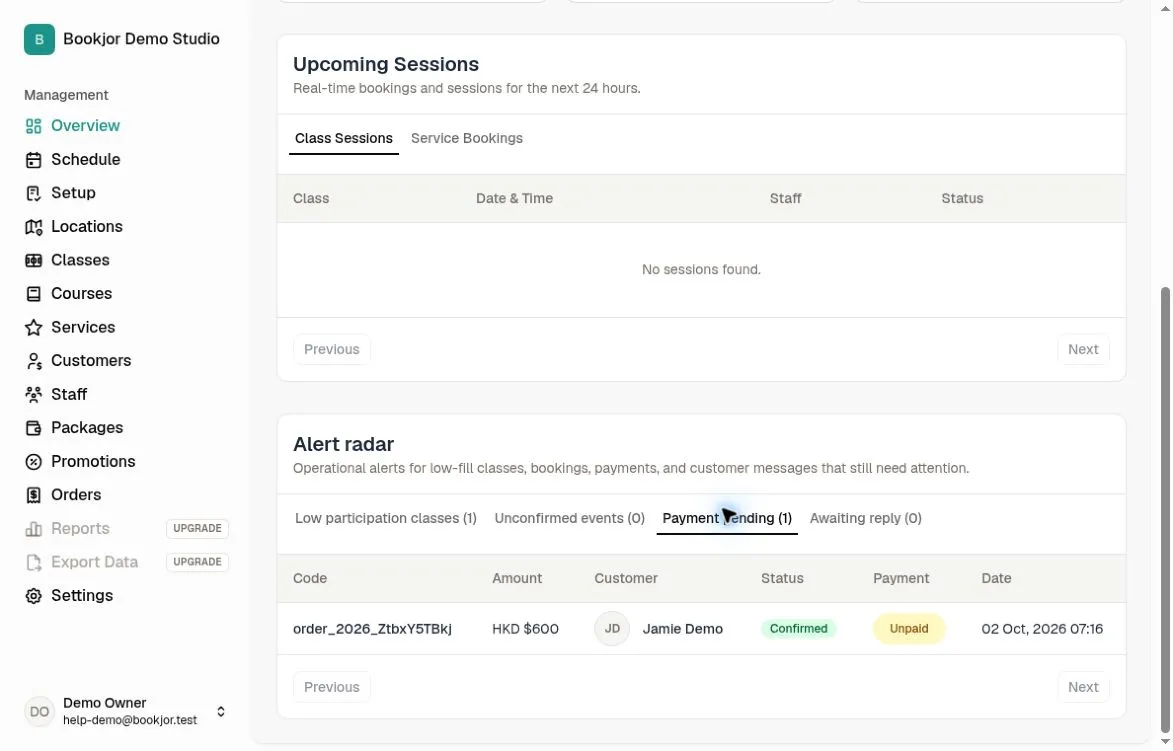Click Previous in Upcoming Sessions

(331, 349)
